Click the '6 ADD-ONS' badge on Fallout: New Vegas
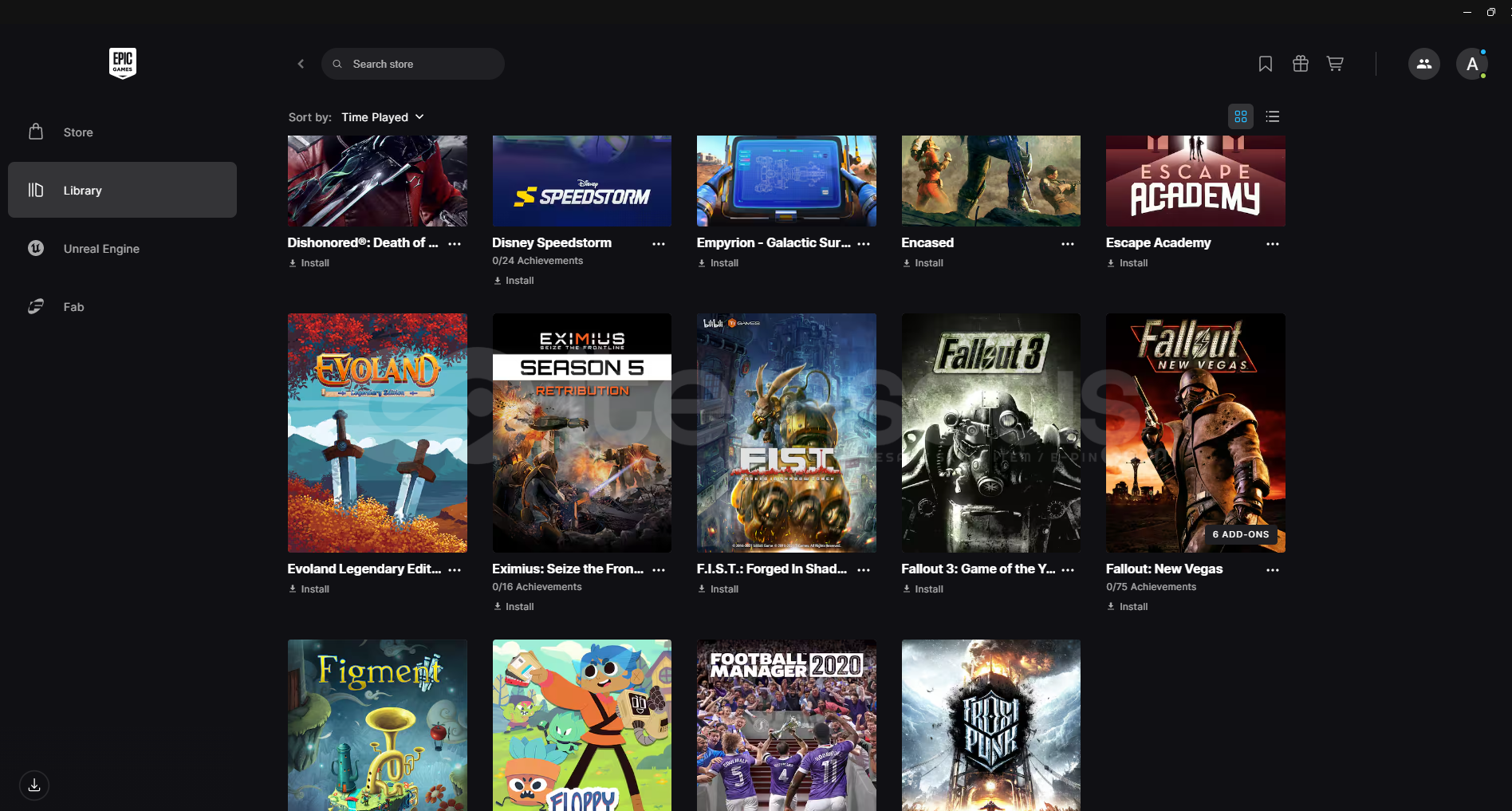 (1240, 534)
